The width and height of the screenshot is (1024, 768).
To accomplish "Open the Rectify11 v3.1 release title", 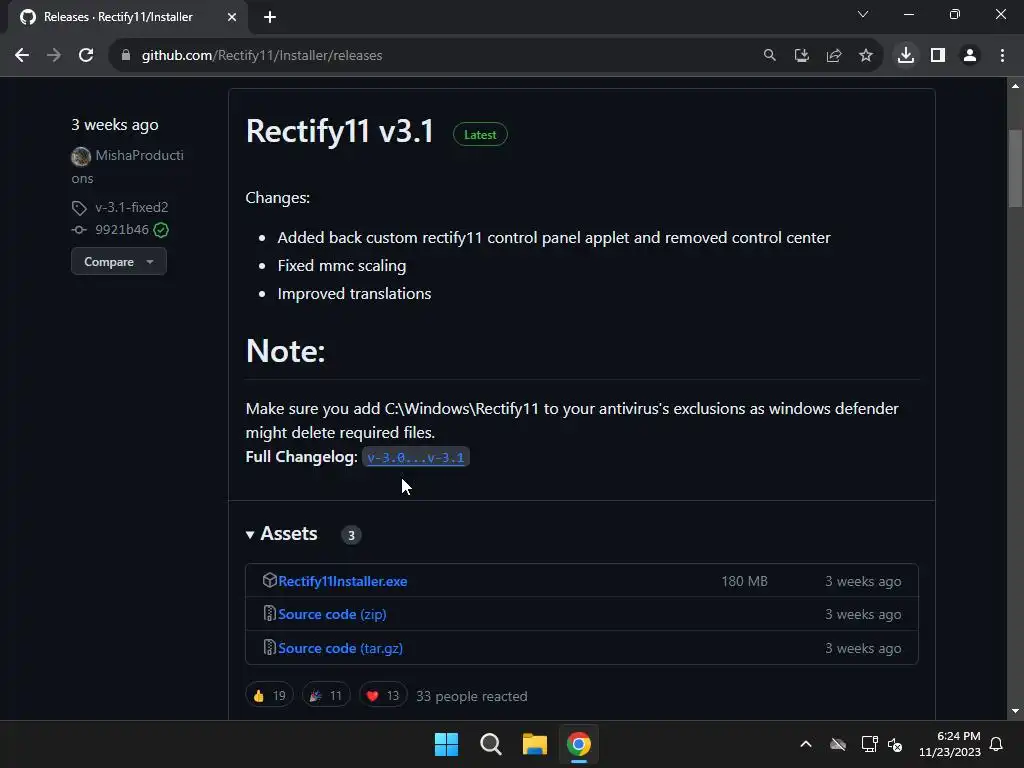I will coord(340,131).
